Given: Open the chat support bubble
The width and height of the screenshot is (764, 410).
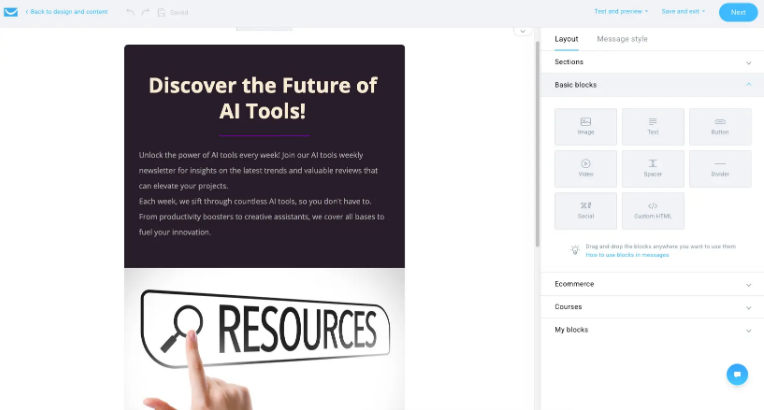Looking at the screenshot, I should (x=737, y=374).
